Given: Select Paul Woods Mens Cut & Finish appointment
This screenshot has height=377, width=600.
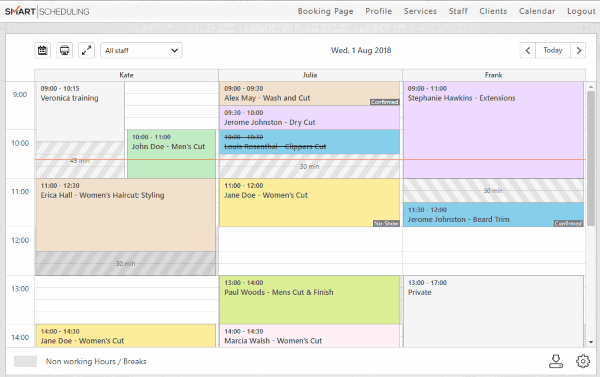Looking at the screenshot, I should pyautogui.click(x=309, y=300).
